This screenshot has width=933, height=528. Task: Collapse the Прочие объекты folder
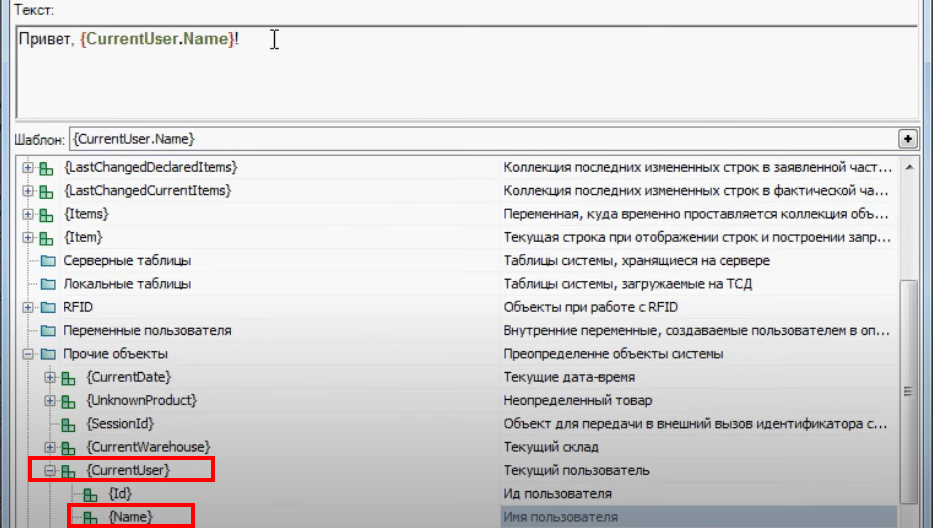coord(27,354)
